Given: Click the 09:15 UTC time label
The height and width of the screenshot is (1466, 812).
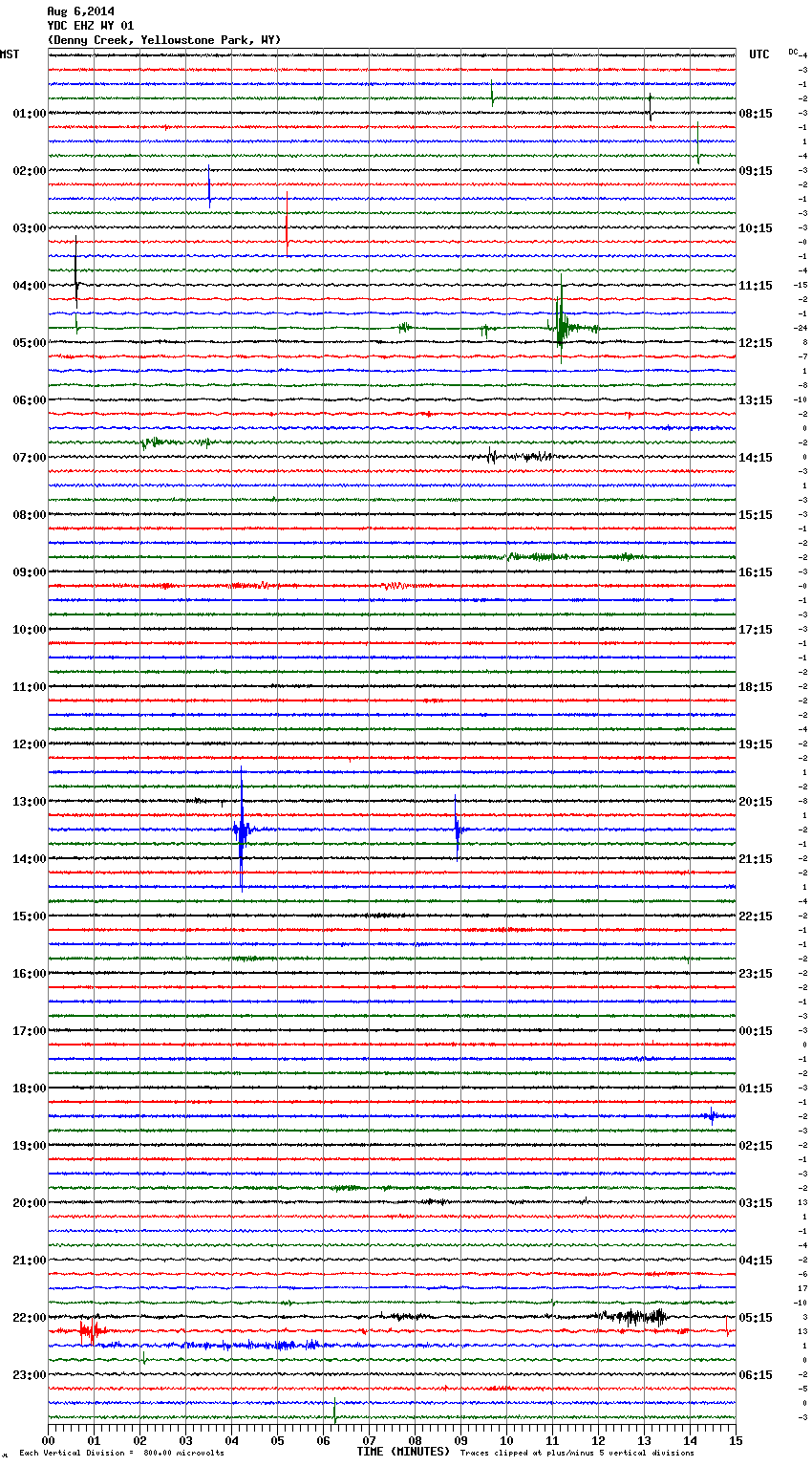Looking at the screenshot, I should (756, 171).
